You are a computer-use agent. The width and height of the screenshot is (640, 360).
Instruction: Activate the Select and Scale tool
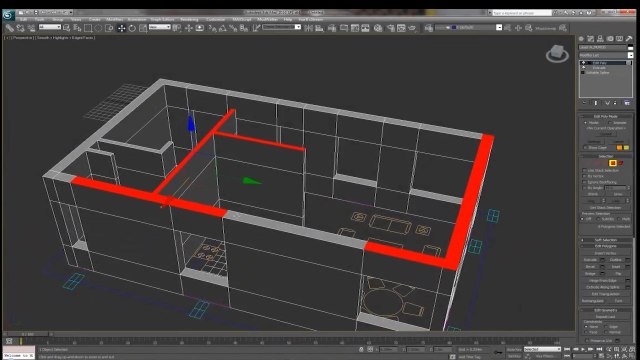point(143,28)
